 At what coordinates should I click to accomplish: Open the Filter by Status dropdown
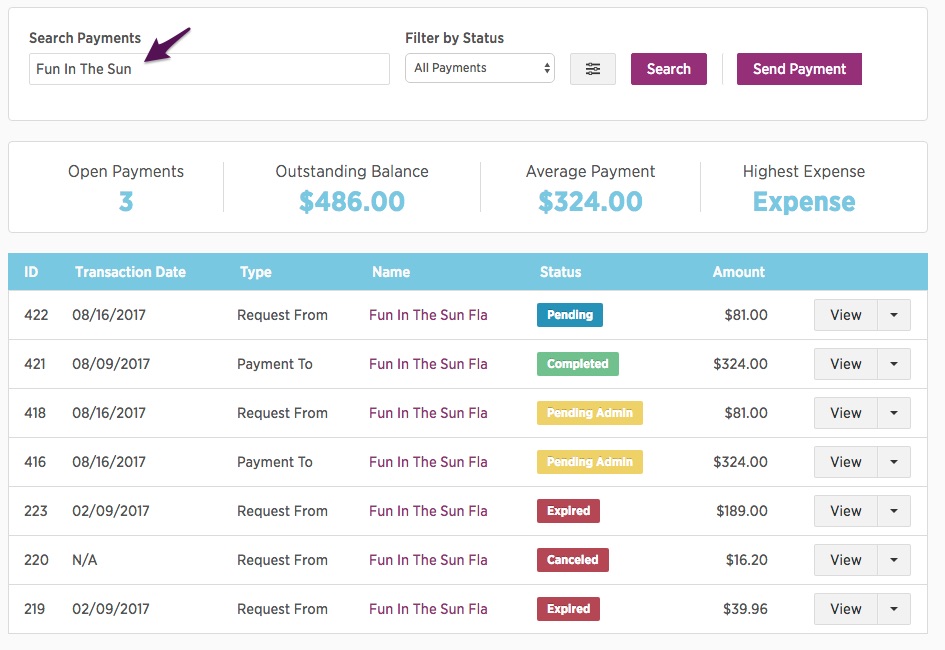coord(480,68)
